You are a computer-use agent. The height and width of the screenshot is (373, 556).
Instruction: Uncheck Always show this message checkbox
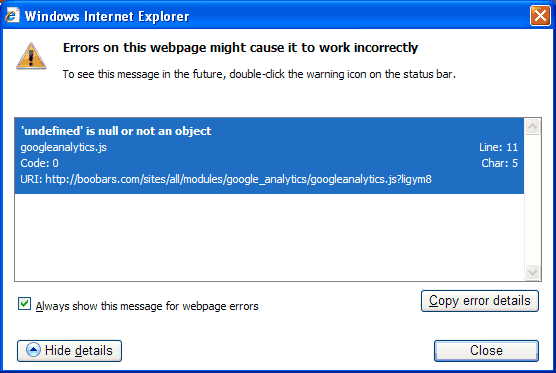(24, 304)
